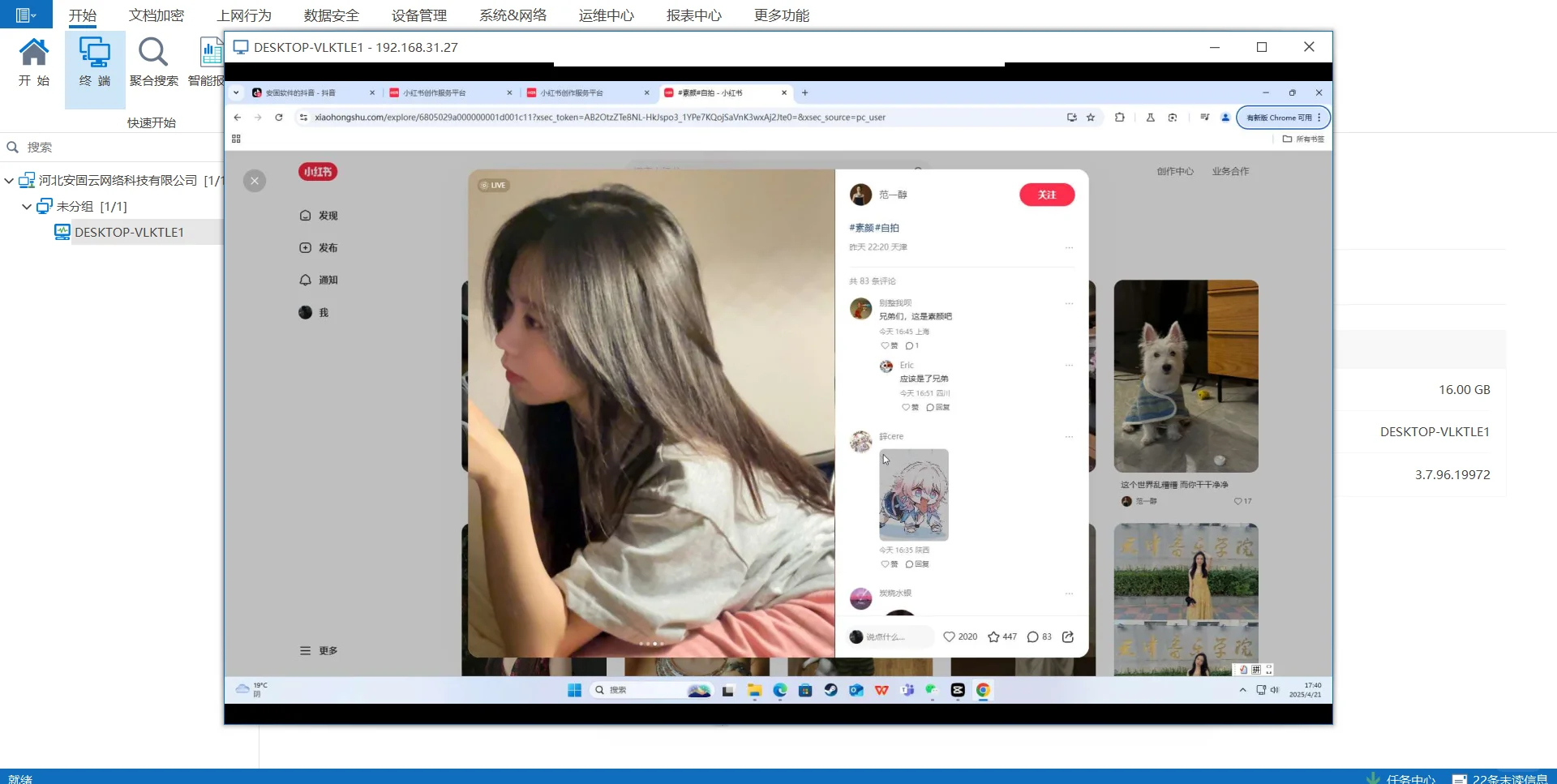The width and height of the screenshot is (1557, 784).
Task: Open more options on 范一醇's post
Action: 1070,247
